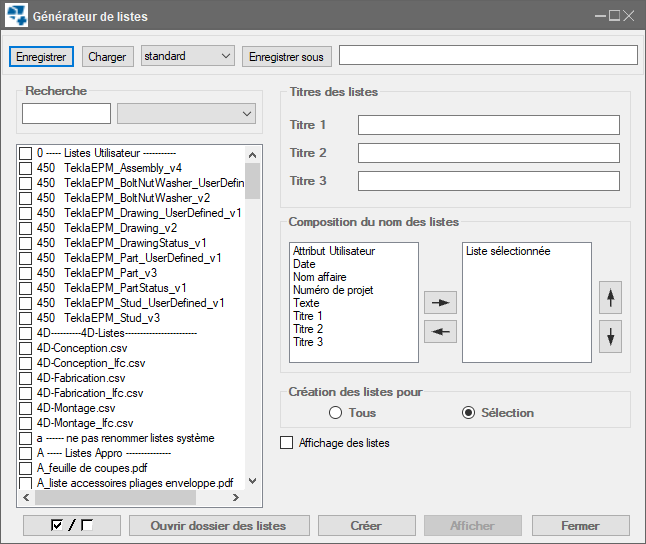
Task: Select Nom affaire in composition list
Action: click(320, 277)
